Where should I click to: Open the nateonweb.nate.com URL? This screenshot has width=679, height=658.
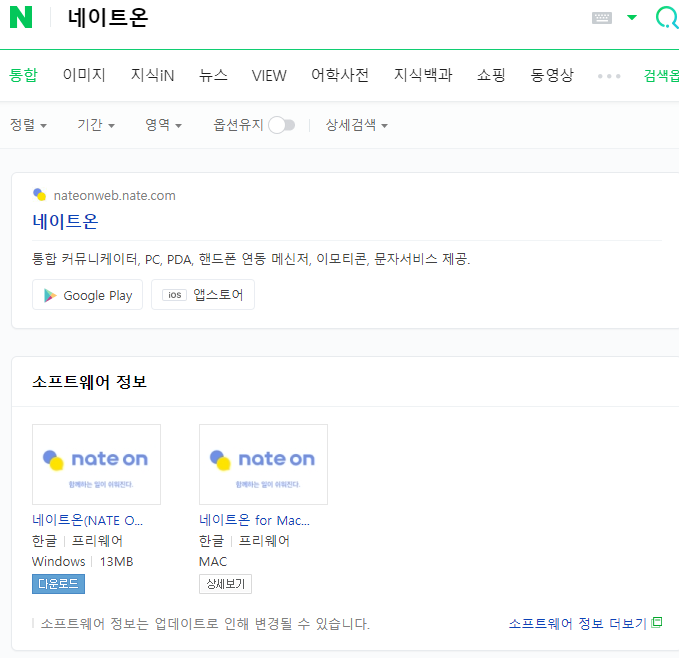coord(114,196)
